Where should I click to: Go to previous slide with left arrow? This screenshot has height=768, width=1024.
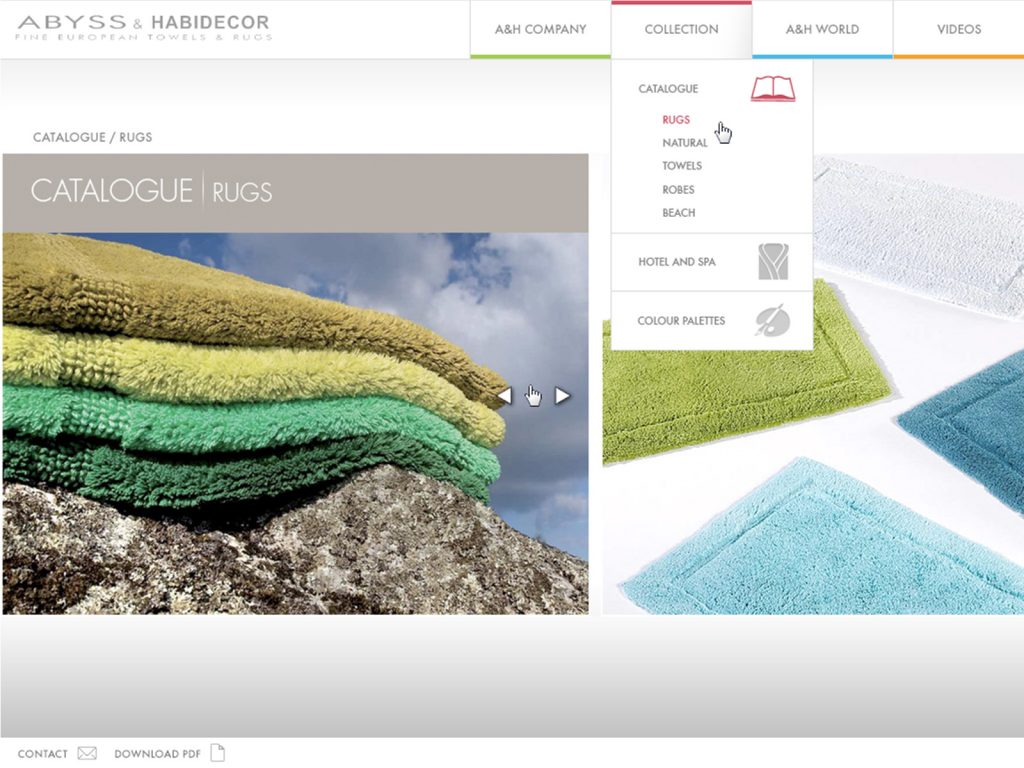tap(504, 396)
